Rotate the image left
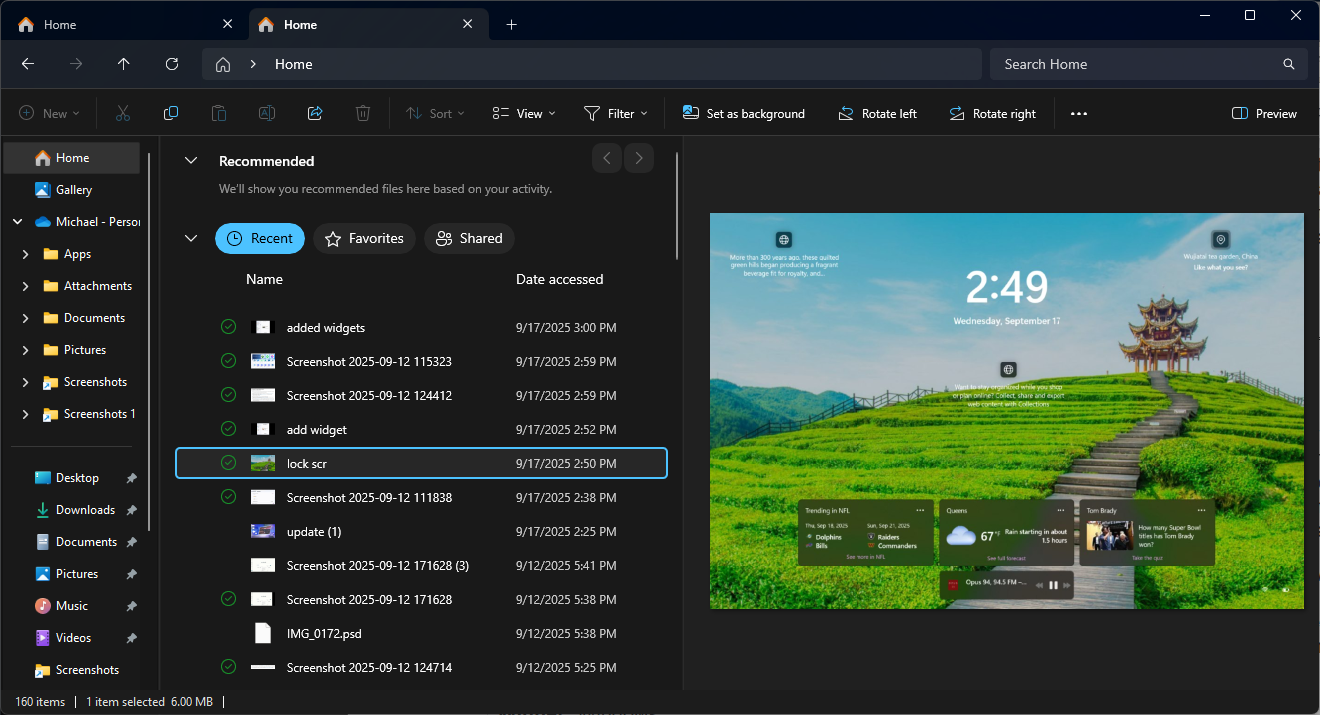This screenshot has width=1320, height=715. (877, 113)
